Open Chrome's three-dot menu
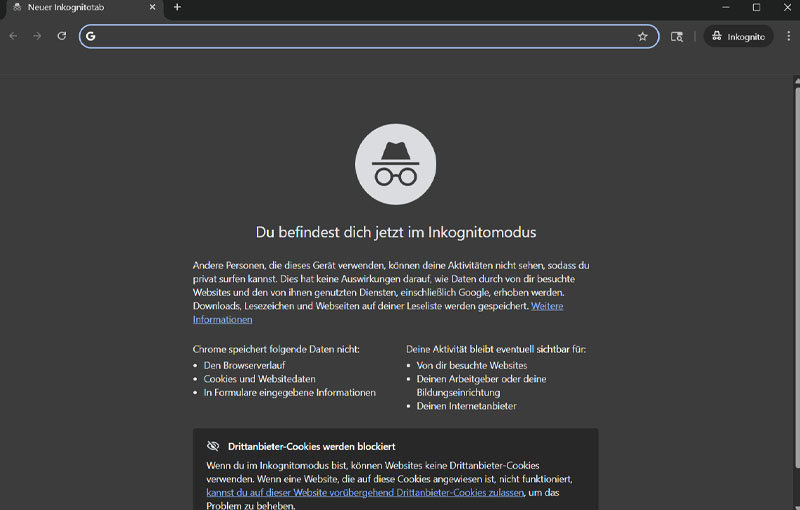Viewport: 800px width, 510px height. pos(786,36)
